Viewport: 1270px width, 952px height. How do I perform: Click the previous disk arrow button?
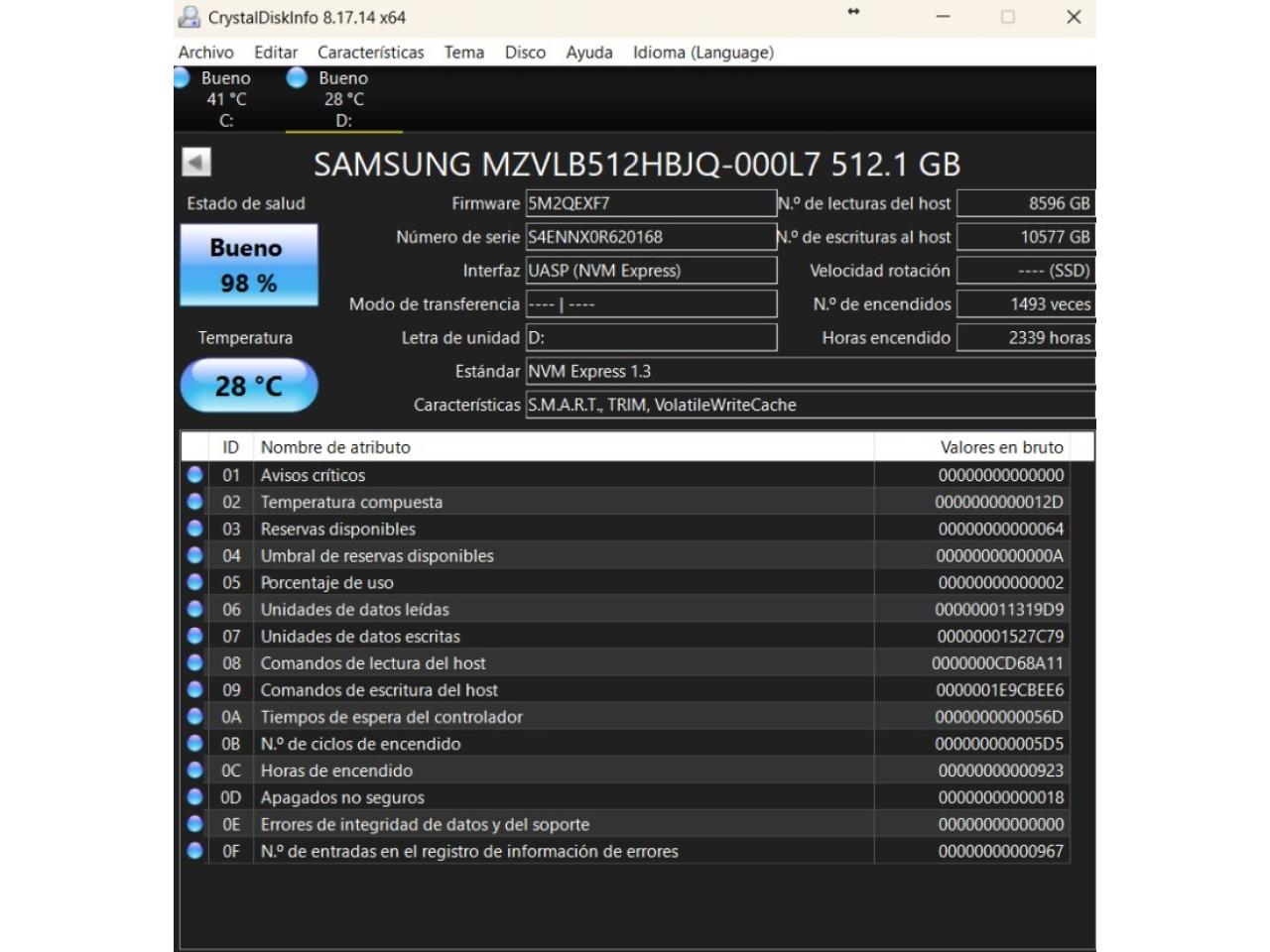point(196,162)
